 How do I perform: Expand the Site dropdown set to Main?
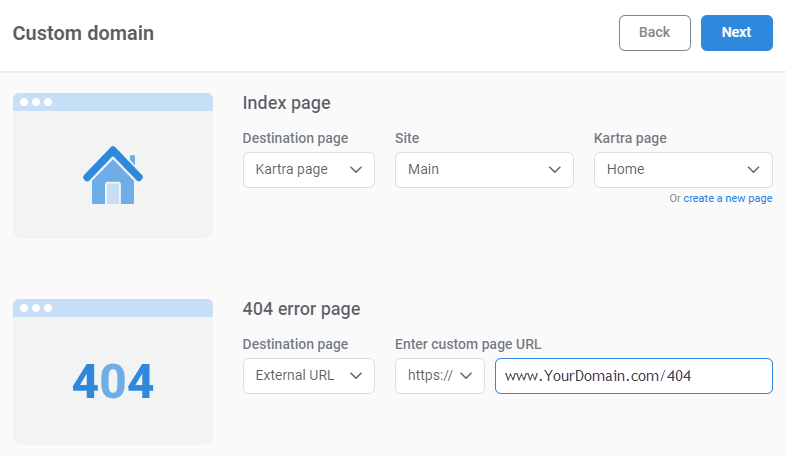pos(484,170)
